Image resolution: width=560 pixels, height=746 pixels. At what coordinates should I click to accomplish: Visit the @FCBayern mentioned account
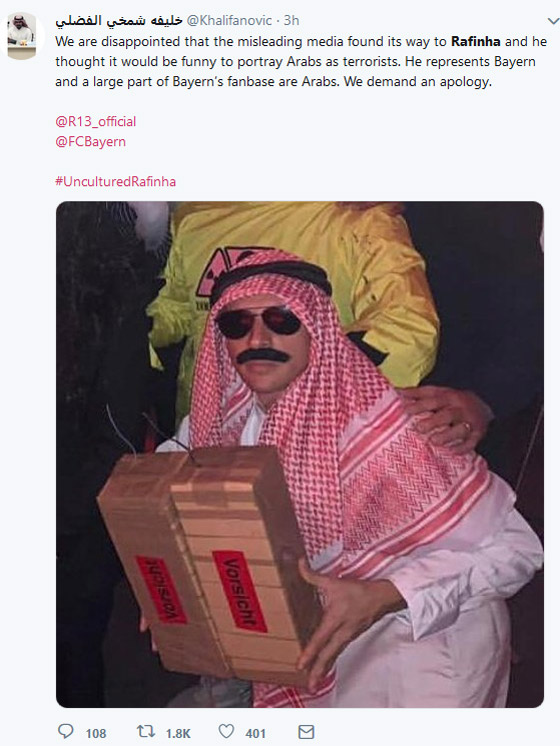pos(90,142)
